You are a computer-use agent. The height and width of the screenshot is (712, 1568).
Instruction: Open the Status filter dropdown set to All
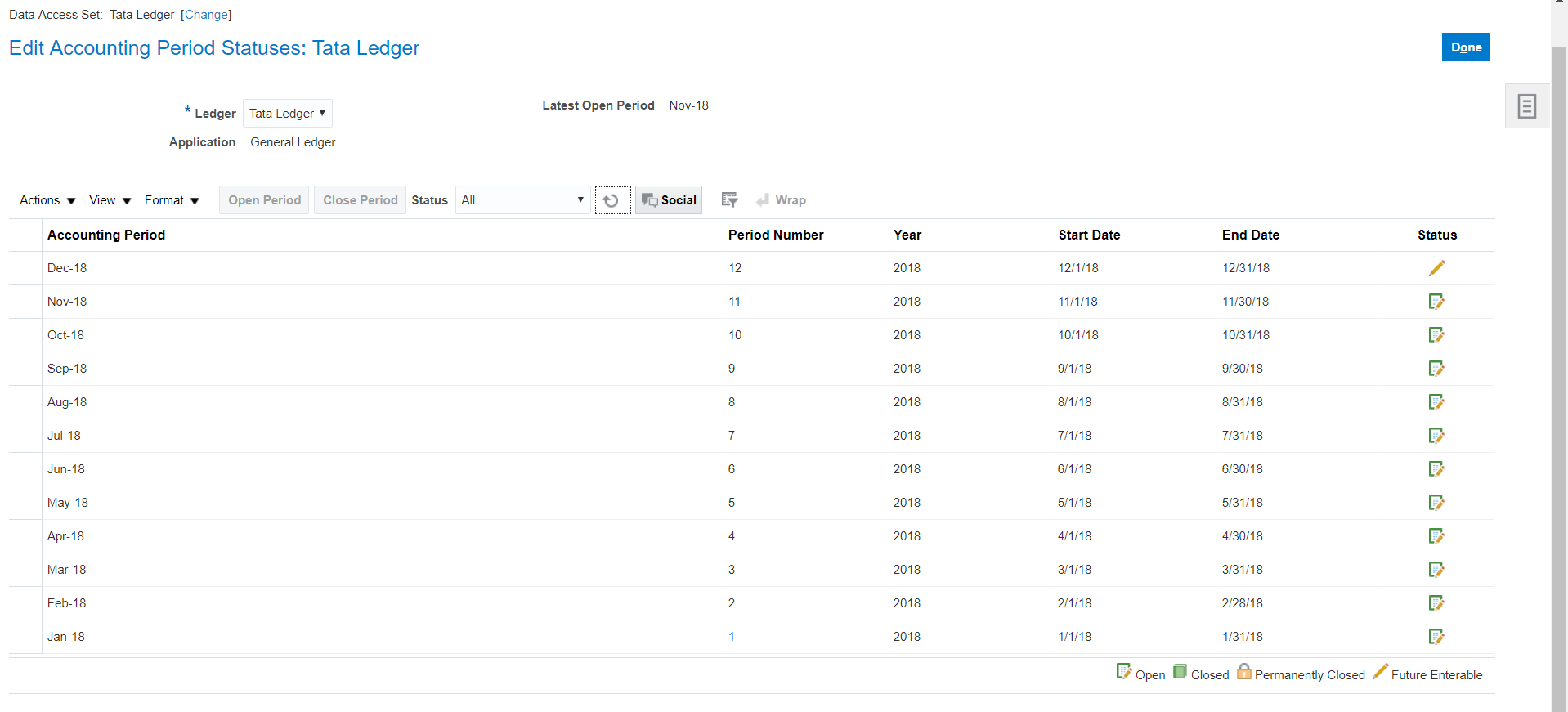522,200
